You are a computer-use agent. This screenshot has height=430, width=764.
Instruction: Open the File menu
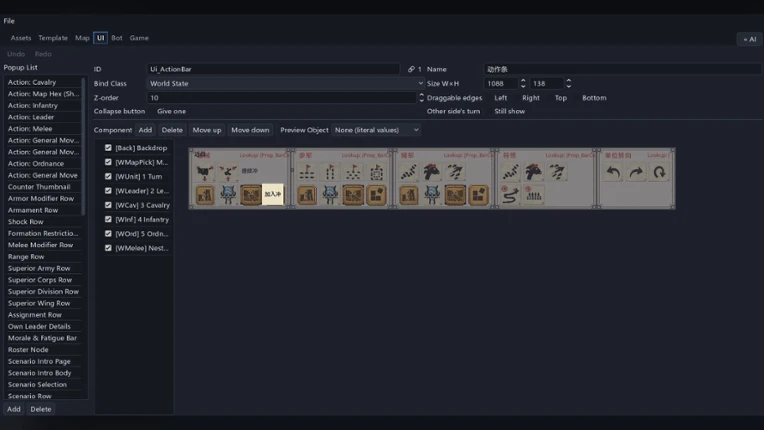(9, 21)
